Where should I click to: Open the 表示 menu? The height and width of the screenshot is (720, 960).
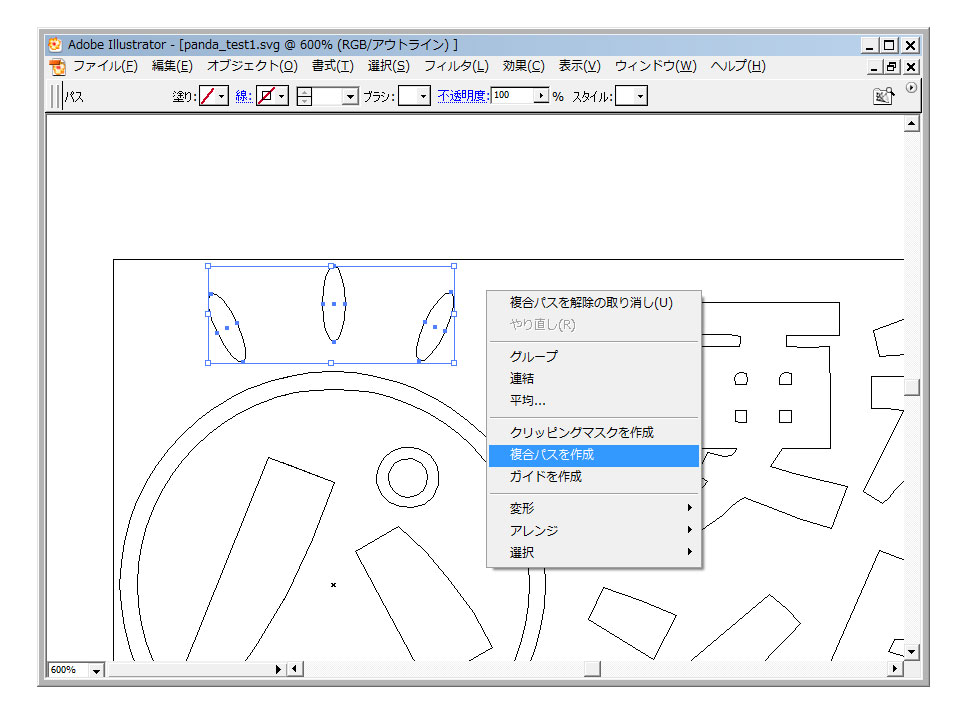click(x=580, y=66)
